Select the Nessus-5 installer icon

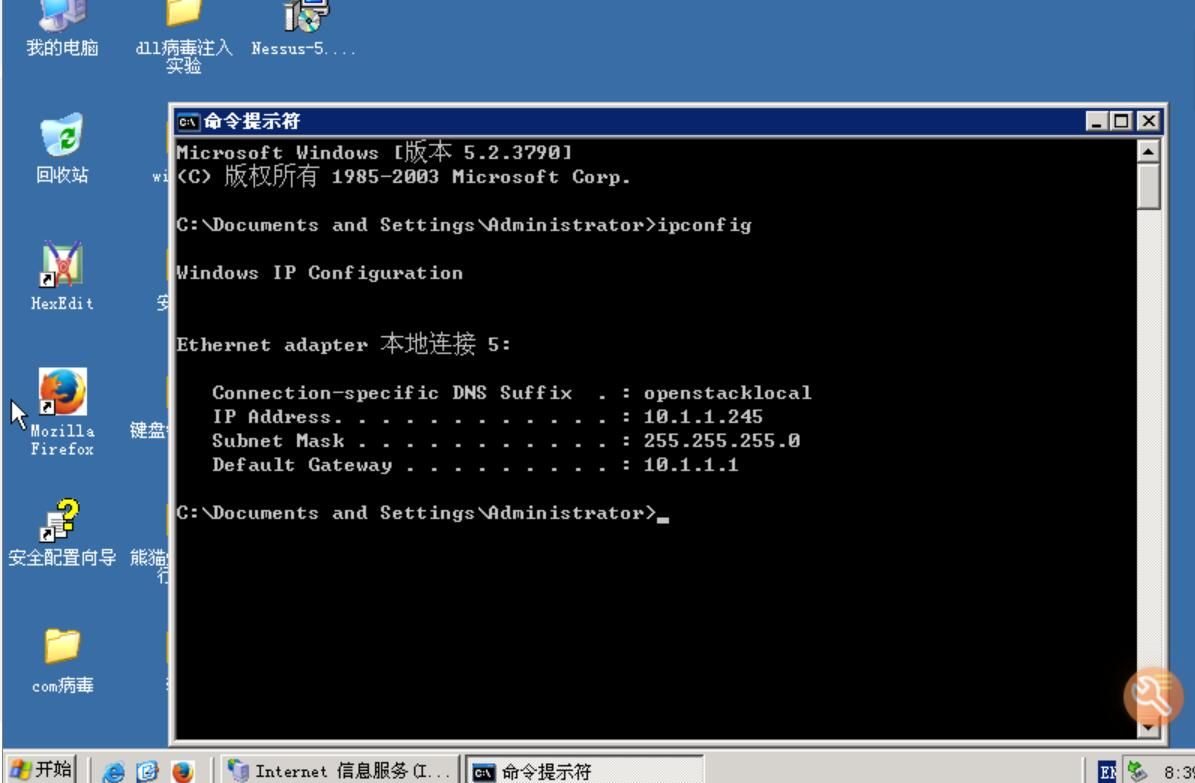(x=303, y=29)
